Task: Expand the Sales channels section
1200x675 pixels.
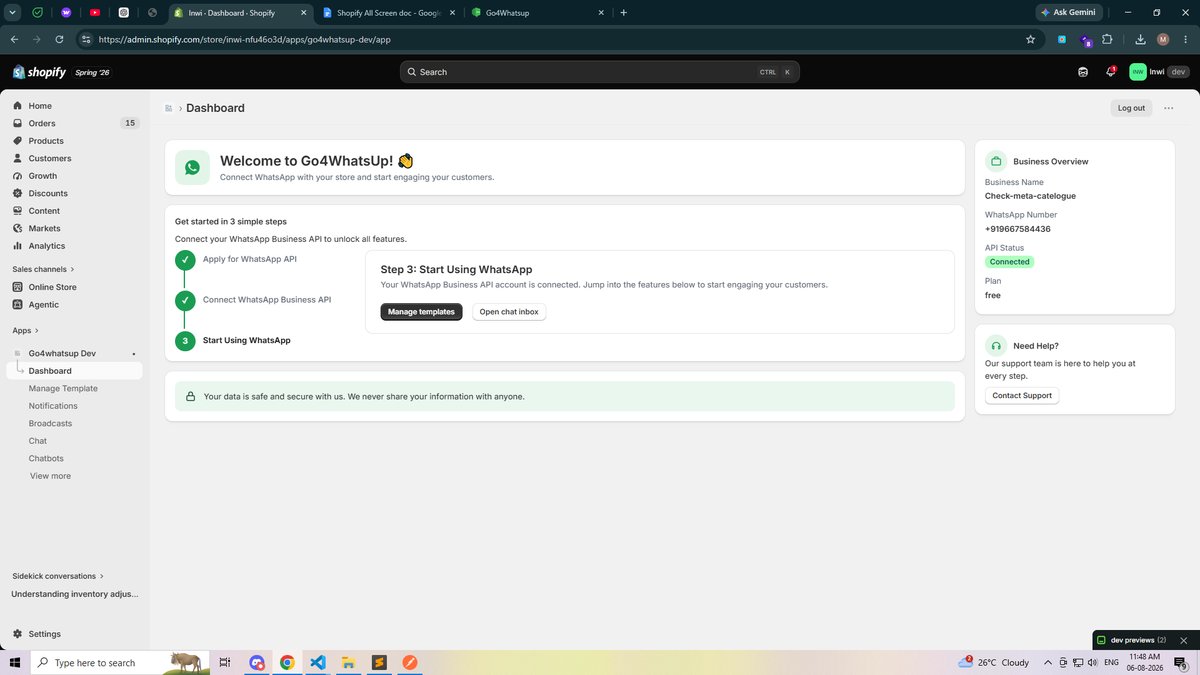Action: (43, 269)
